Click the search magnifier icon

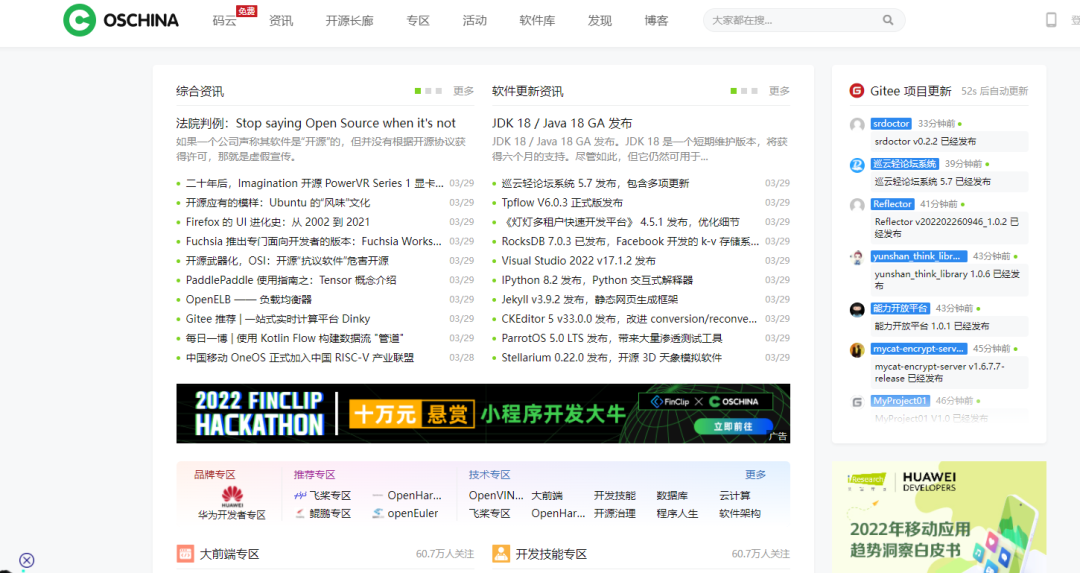click(889, 20)
